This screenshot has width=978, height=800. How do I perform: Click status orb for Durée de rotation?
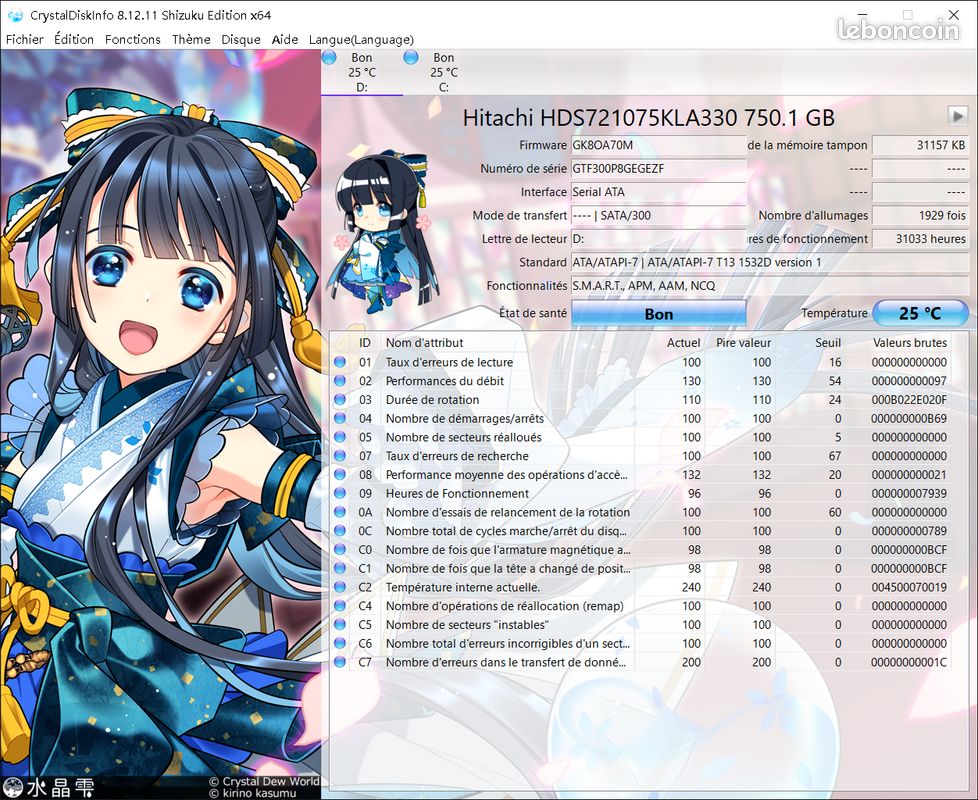(340, 399)
